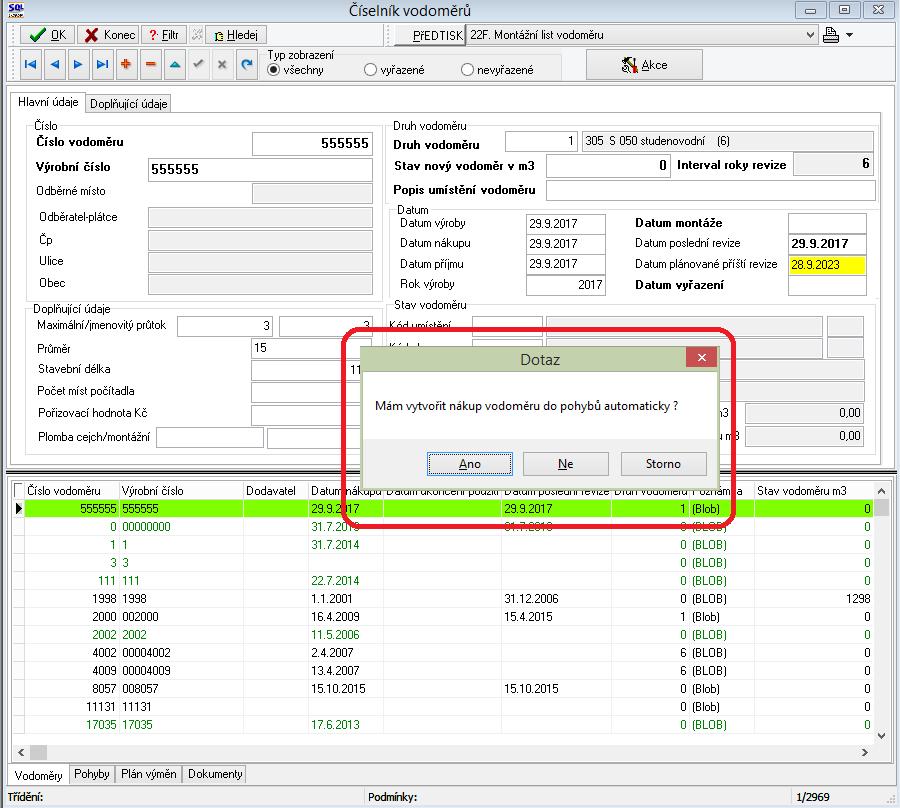900x808 pixels.
Task: Click the Dodavatel column header
Action: coord(276,491)
